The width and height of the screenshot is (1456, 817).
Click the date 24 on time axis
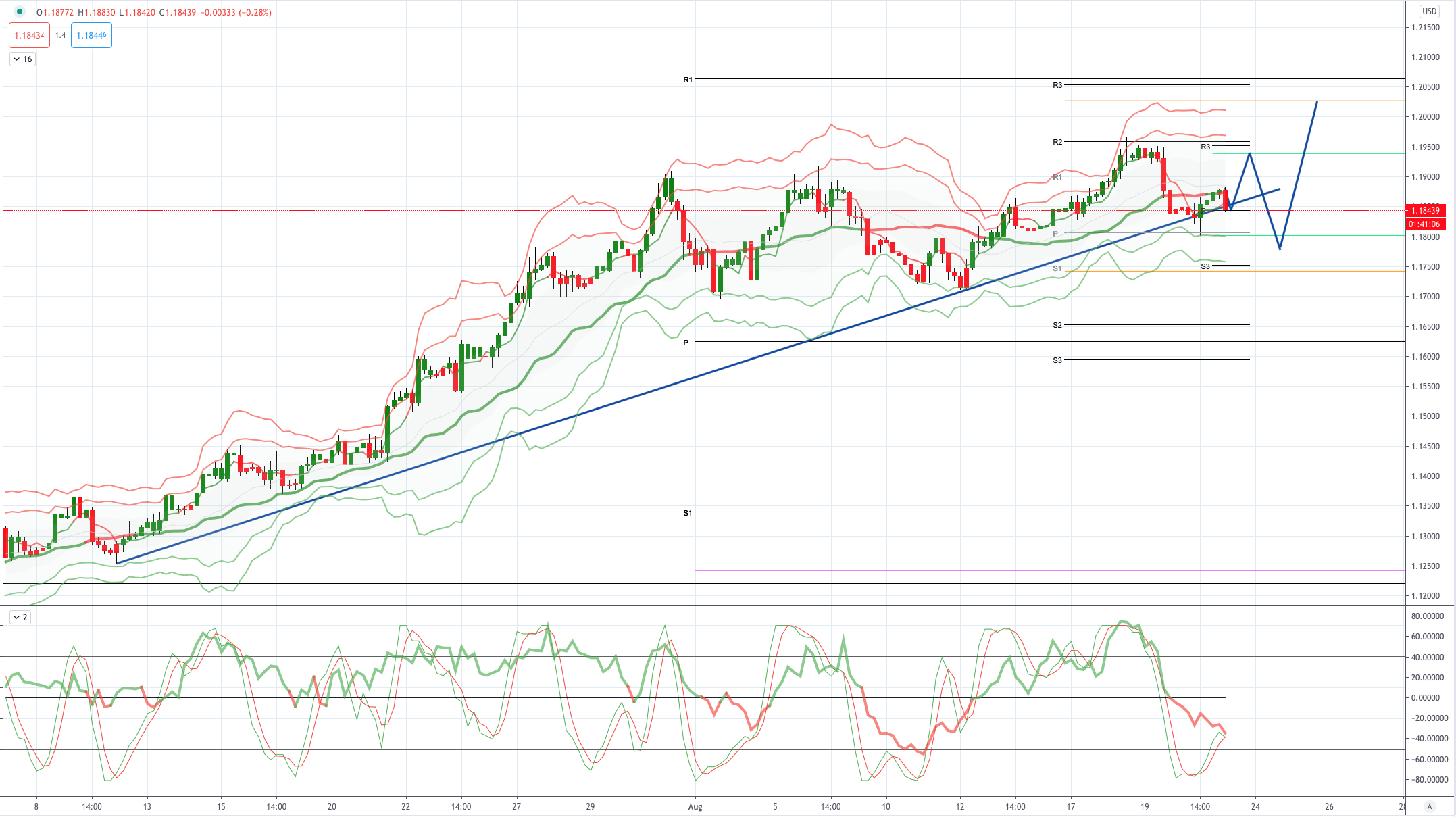point(1255,806)
